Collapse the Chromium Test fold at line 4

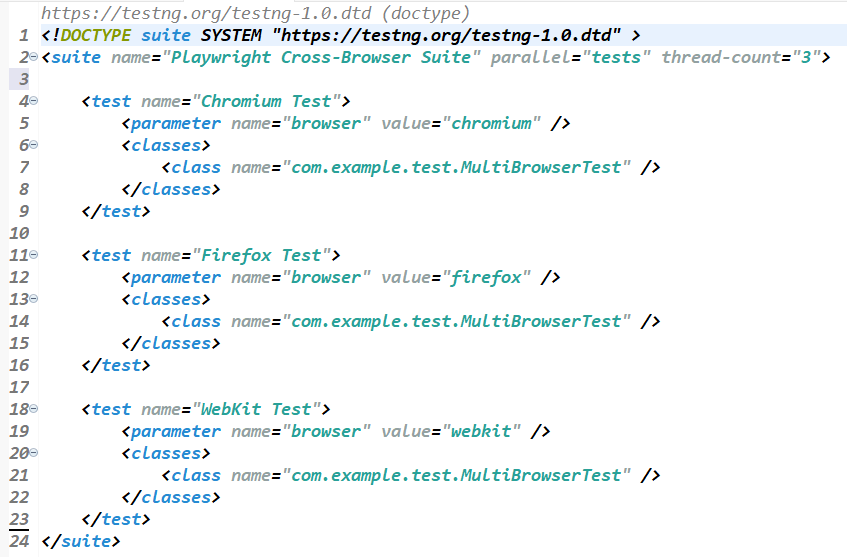[x=33, y=100]
